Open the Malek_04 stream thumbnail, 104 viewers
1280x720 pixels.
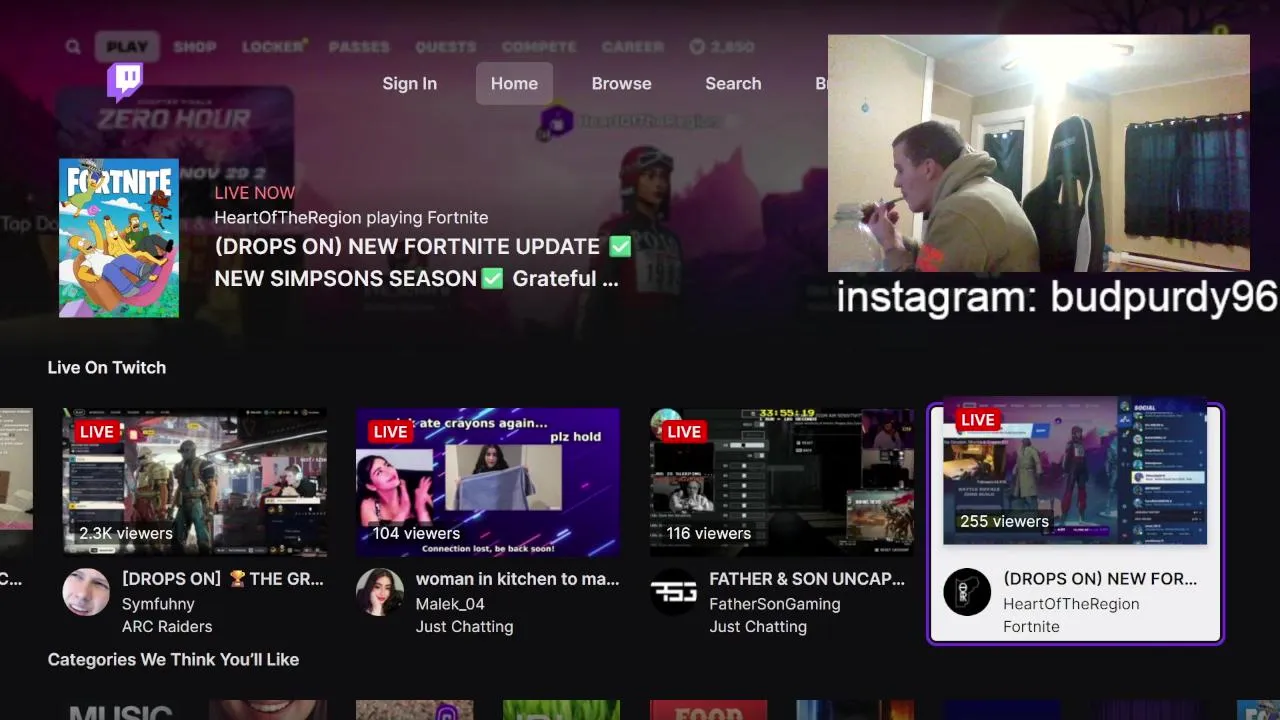click(x=488, y=481)
